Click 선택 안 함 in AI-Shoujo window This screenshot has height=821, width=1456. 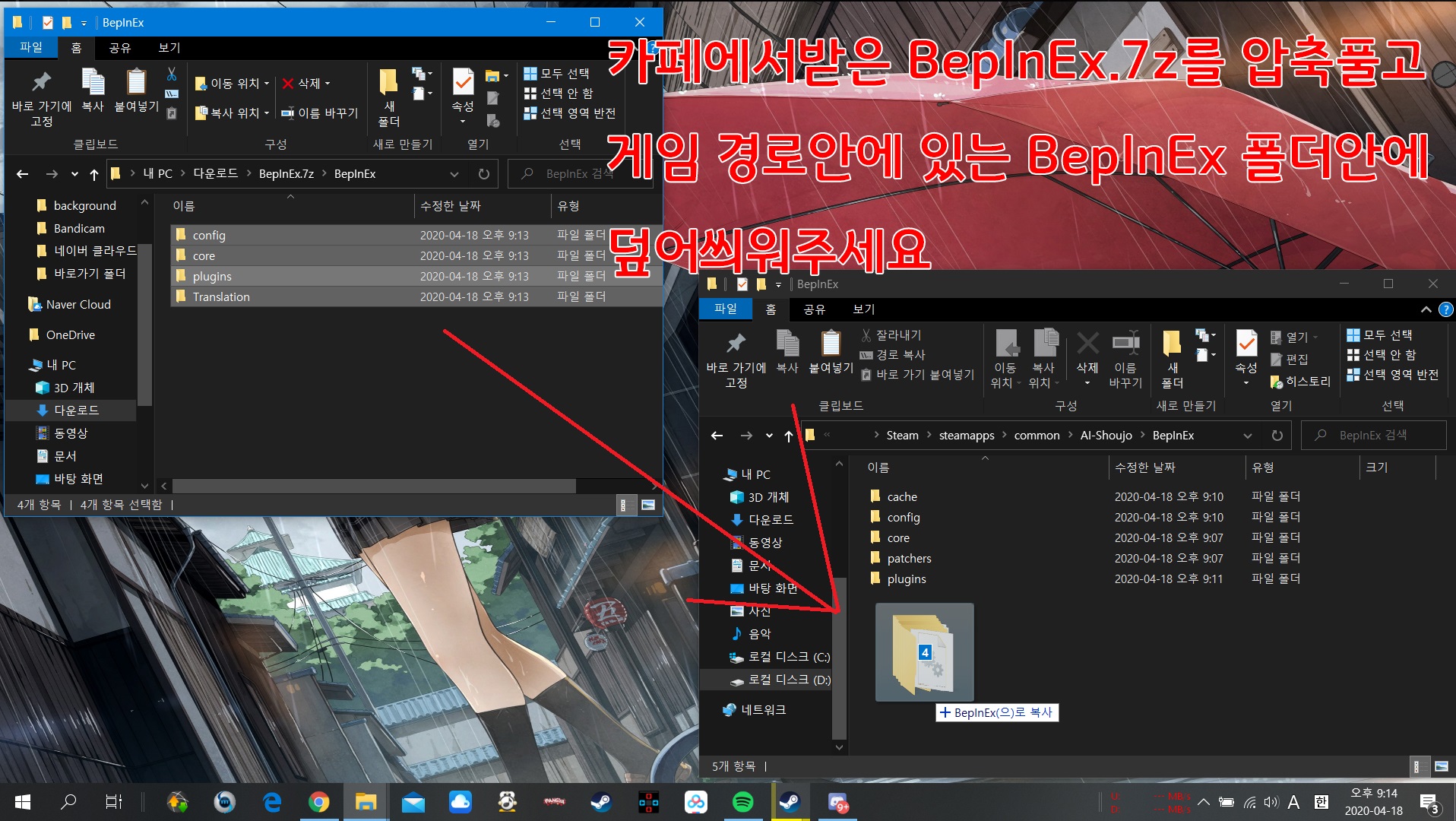(x=1382, y=354)
